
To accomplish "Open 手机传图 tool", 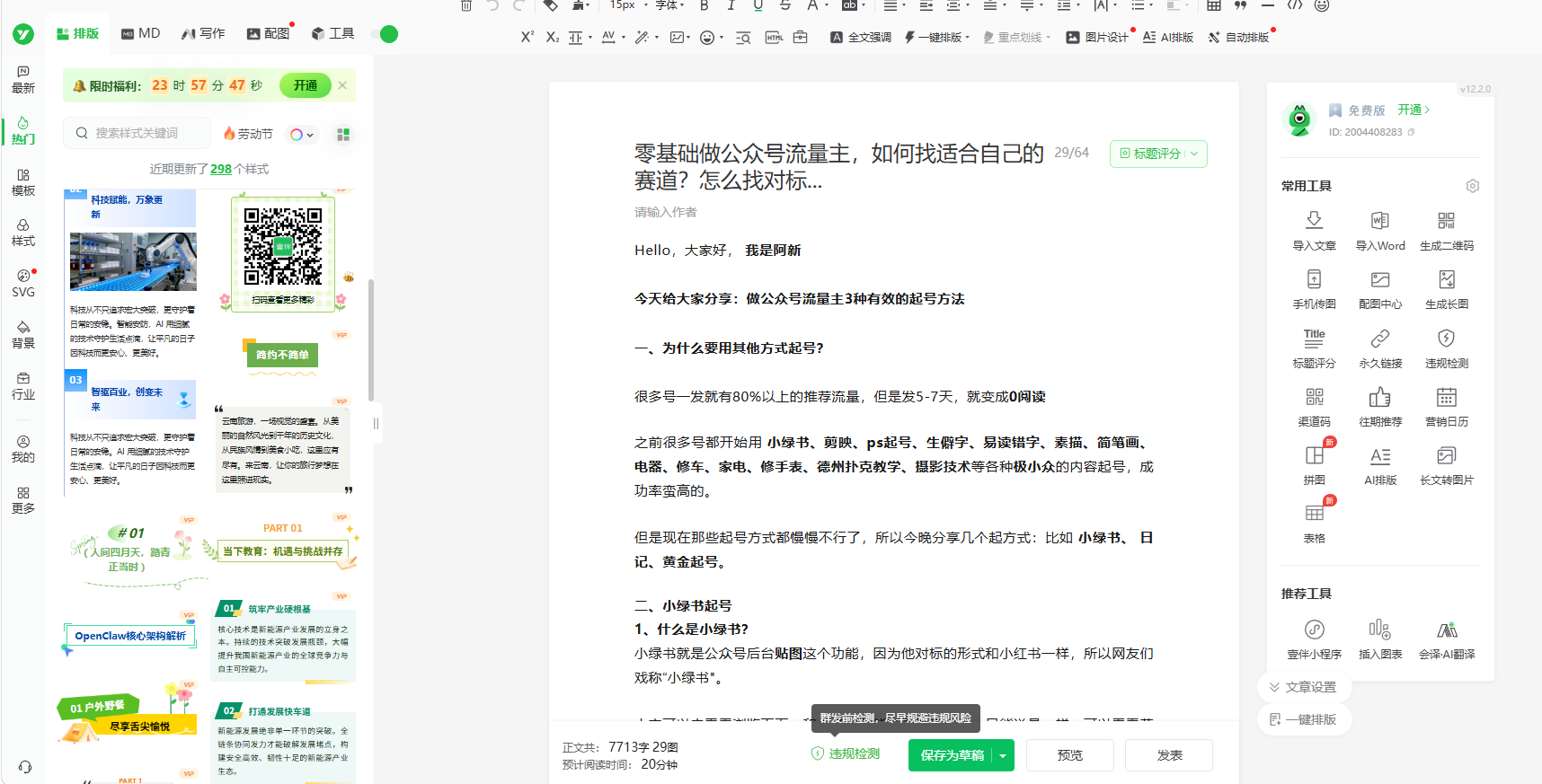I will pyautogui.click(x=1314, y=288).
